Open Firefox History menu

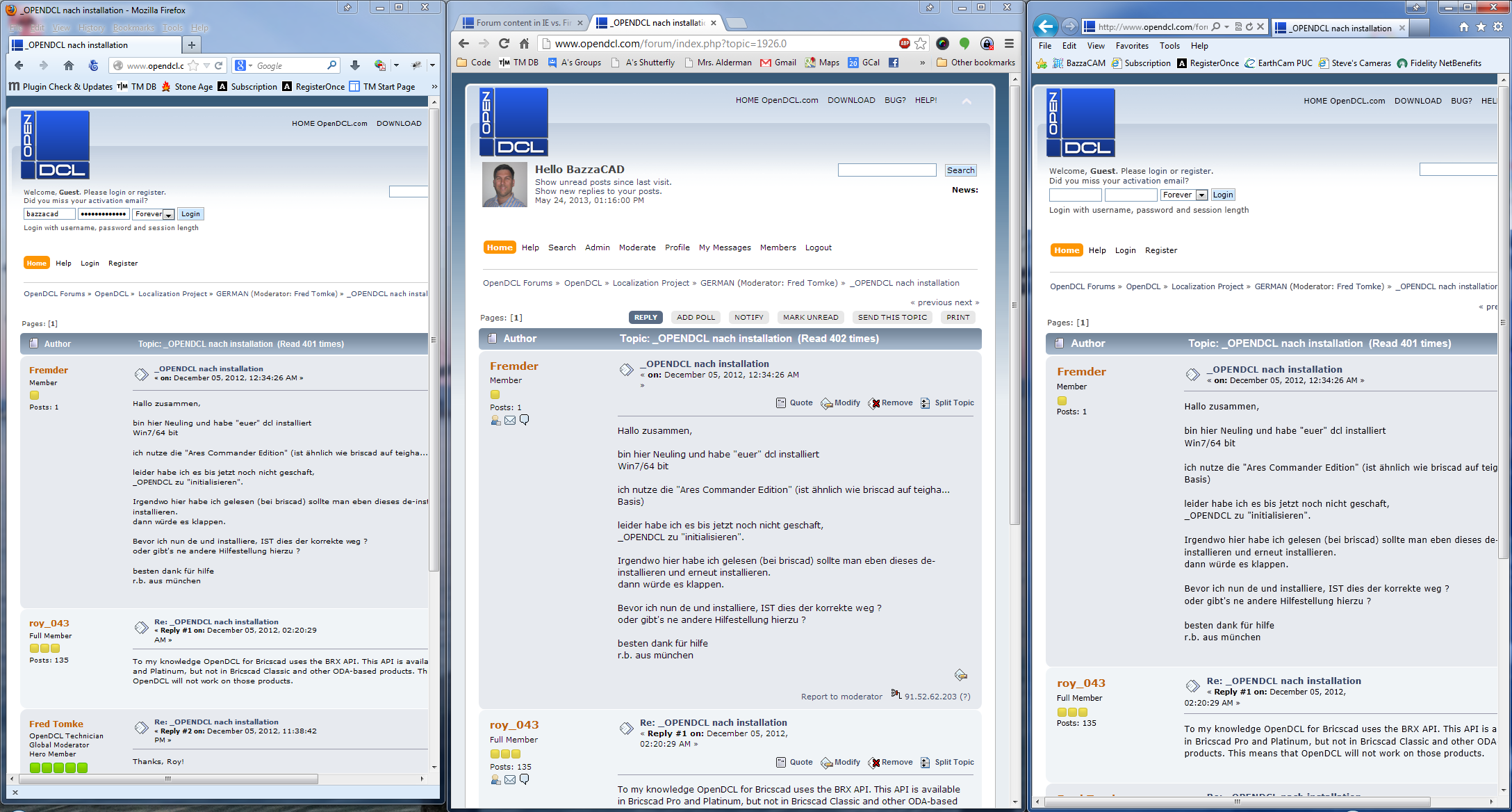point(92,28)
